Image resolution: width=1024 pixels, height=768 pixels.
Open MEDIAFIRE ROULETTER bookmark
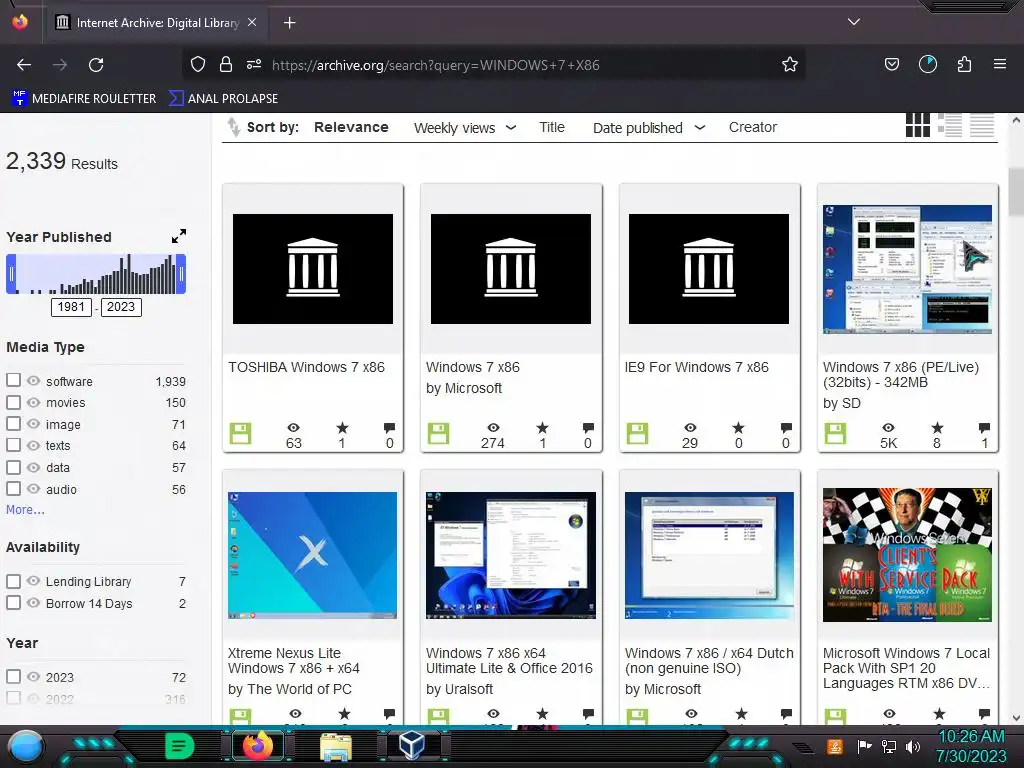click(84, 98)
